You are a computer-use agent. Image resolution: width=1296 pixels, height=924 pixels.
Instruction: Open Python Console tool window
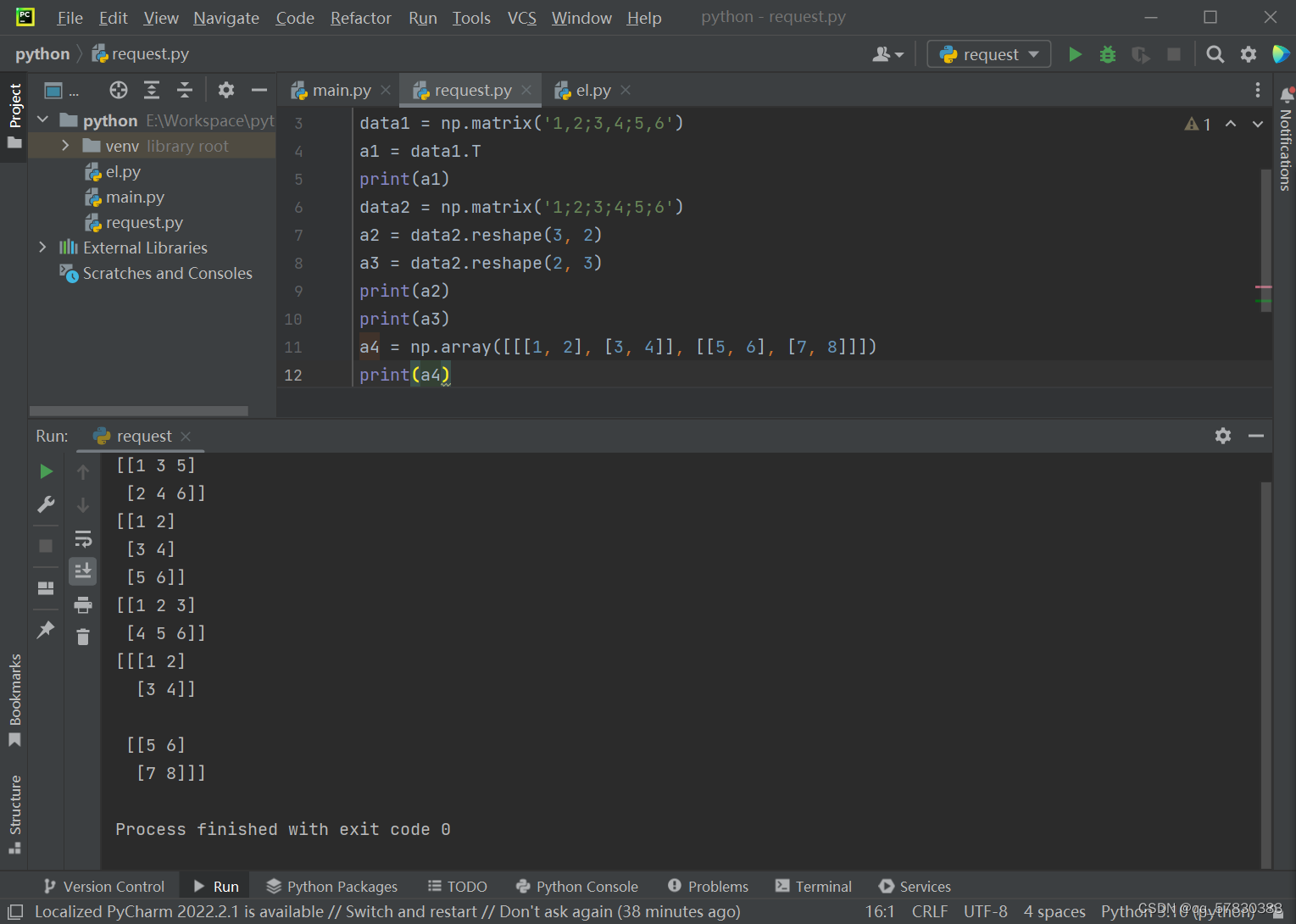coord(577,887)
